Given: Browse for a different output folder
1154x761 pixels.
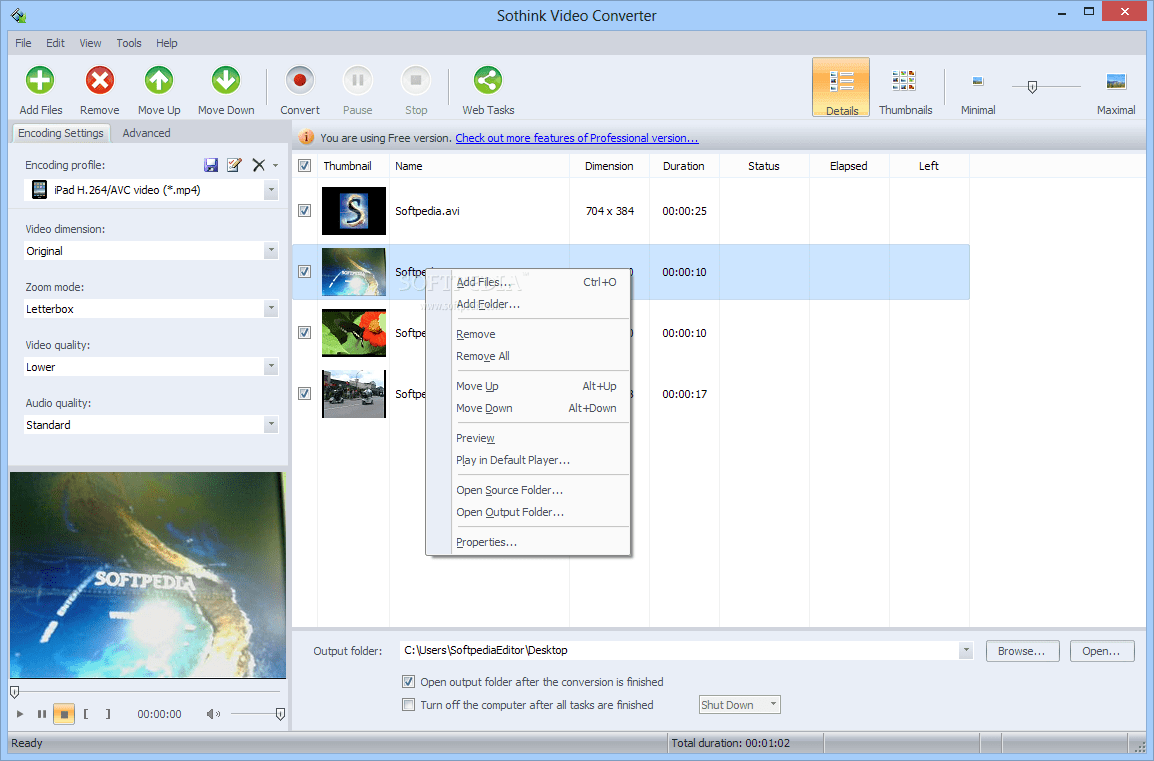Looking at the screenshot, I should (1022, 650).
